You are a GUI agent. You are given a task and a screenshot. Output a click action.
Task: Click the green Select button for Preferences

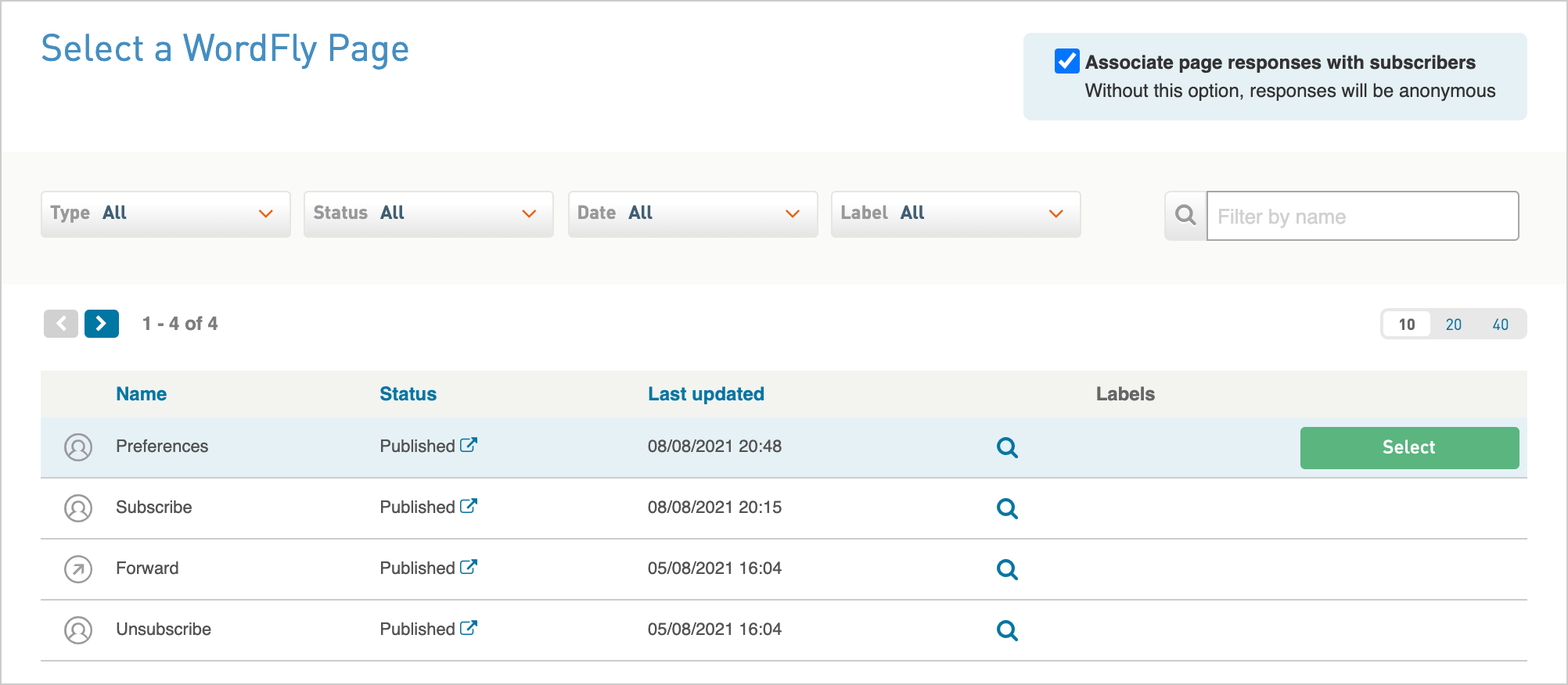pos(1410,447)
